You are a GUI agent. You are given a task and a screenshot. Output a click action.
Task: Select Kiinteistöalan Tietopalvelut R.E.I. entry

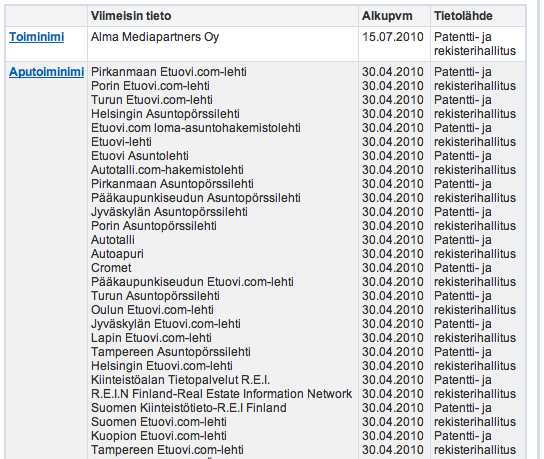(180, 380)
